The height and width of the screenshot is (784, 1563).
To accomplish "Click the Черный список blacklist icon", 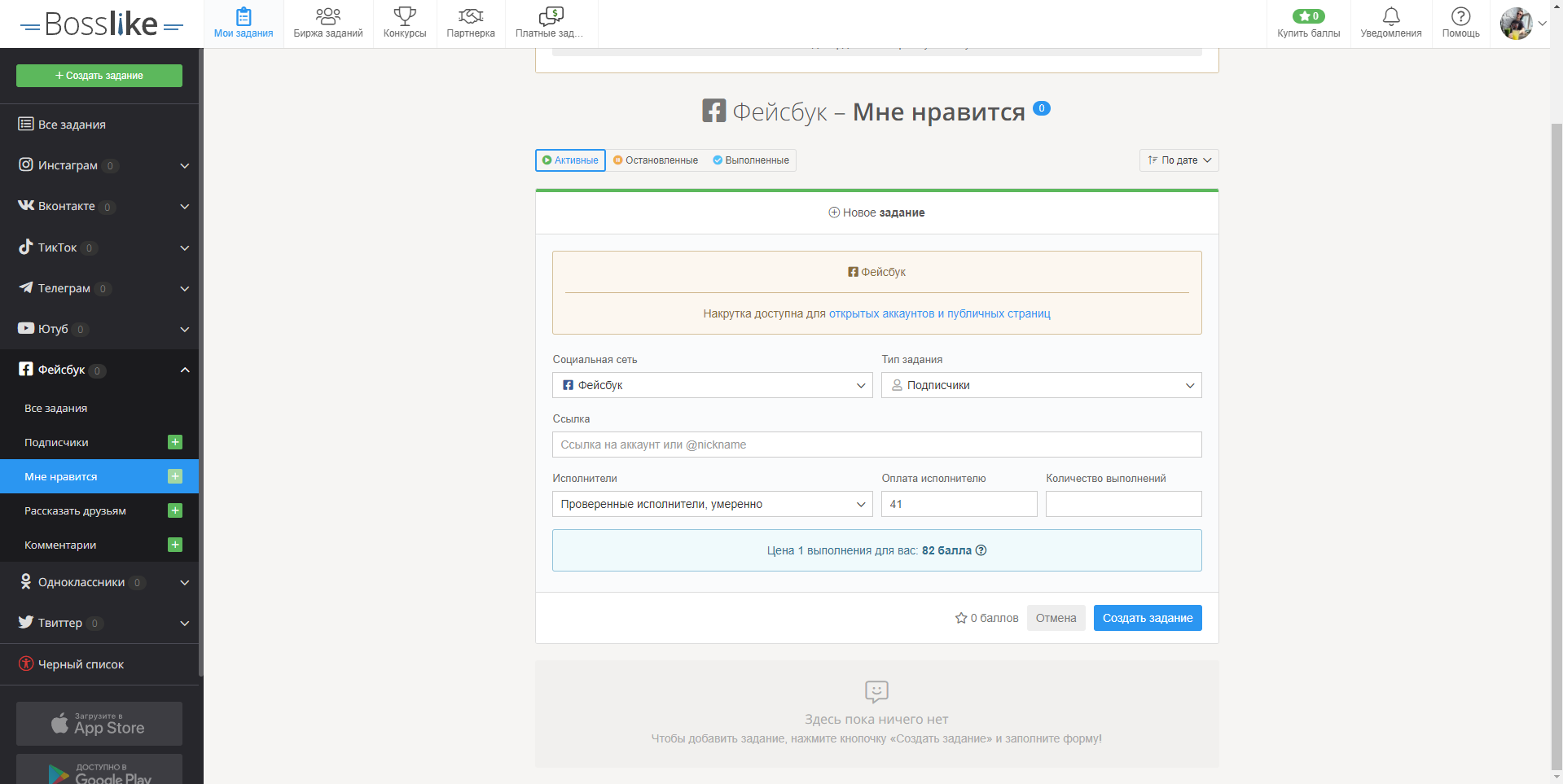I will pyautogui.click(x=26, y=664).
